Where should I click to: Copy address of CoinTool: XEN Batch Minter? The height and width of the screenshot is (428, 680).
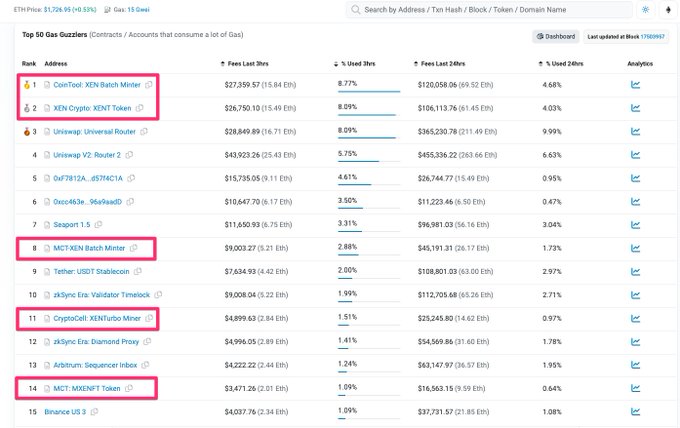click(149, 85)
